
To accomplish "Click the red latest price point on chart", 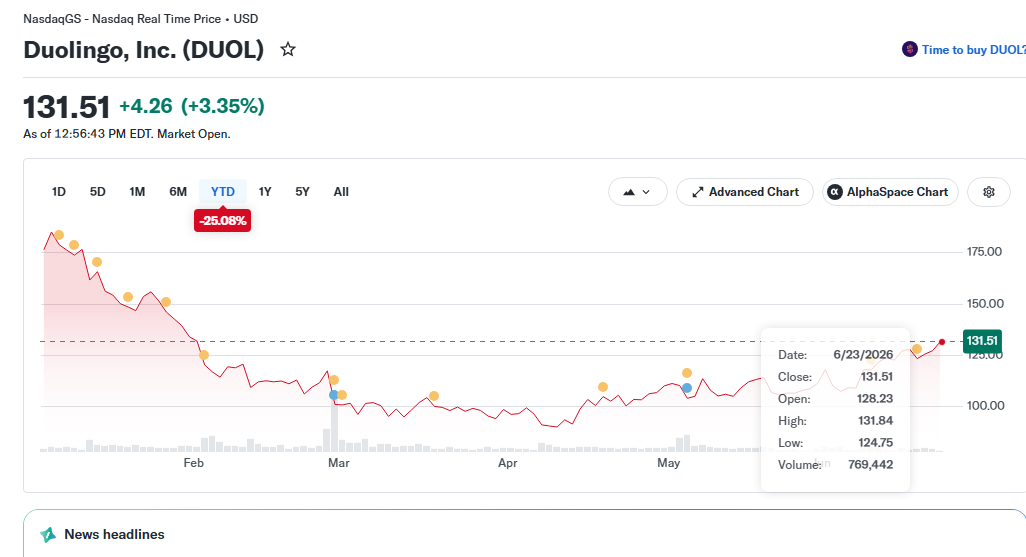I will (x=942, y=342).
